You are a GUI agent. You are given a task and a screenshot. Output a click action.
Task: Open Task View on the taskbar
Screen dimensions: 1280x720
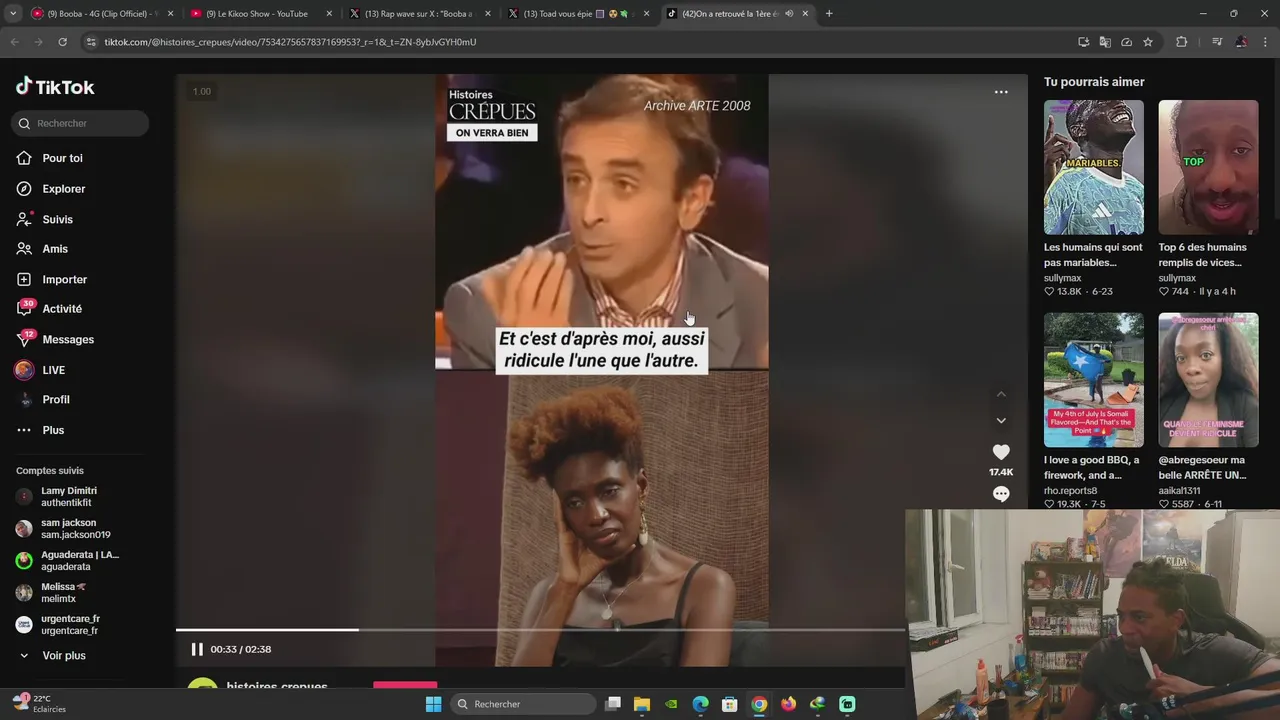(x=613, y=704)
